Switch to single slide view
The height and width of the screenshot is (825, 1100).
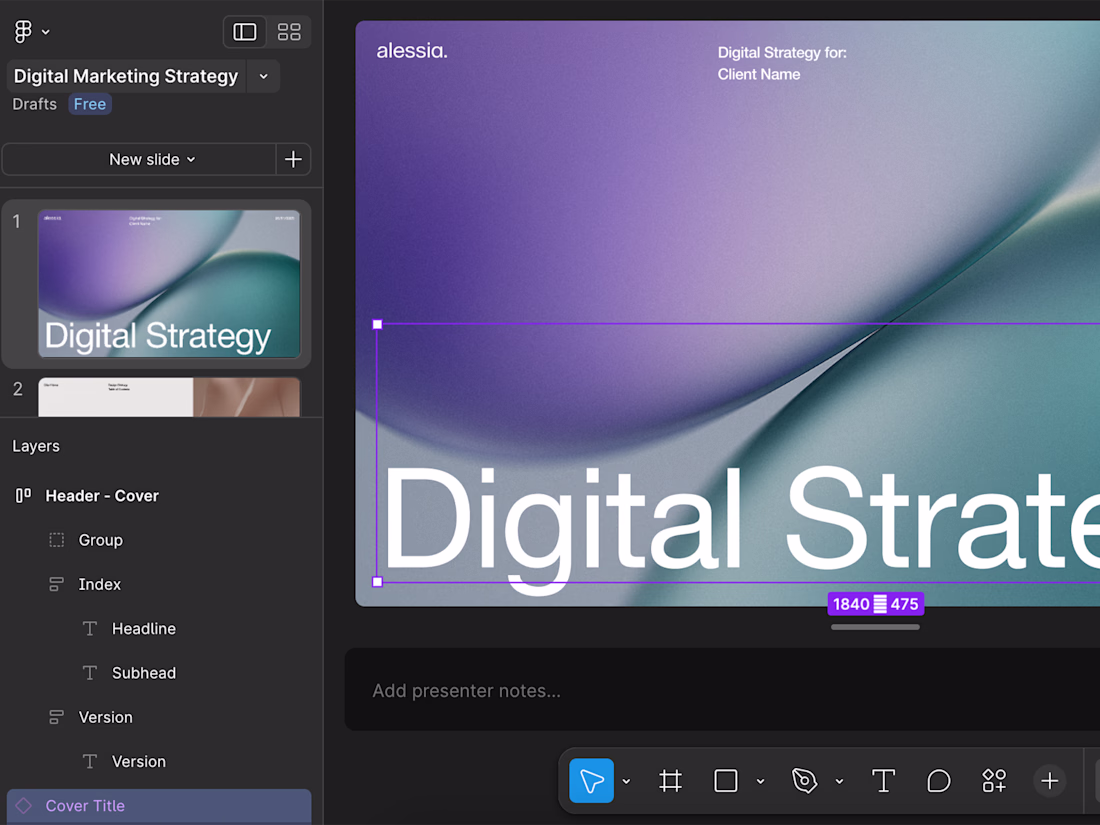click(x=245, y=32)
